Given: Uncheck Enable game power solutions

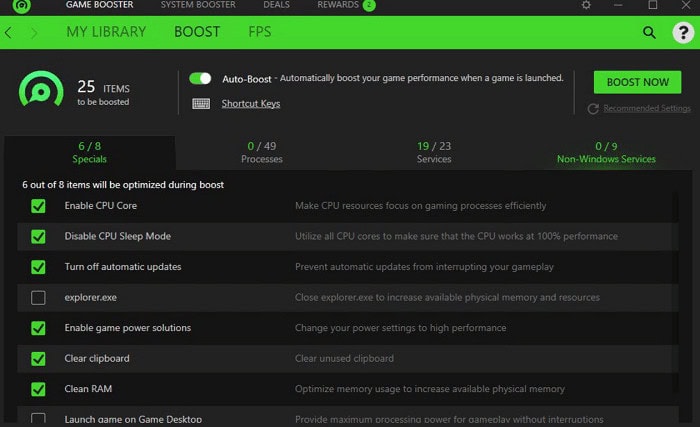Looking at the screenshot, I should click(38, 328).
